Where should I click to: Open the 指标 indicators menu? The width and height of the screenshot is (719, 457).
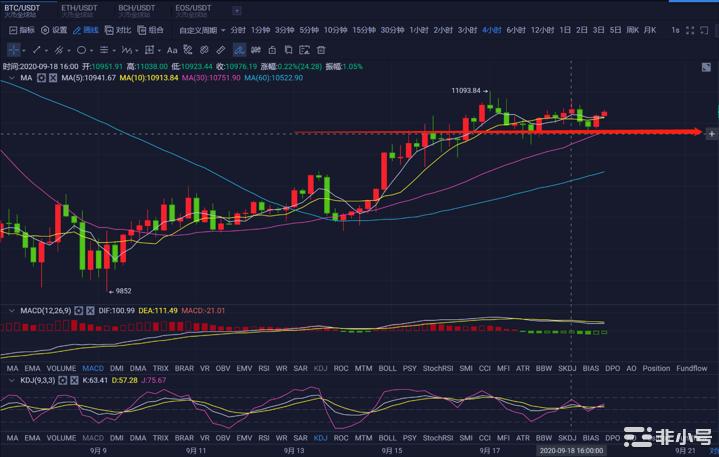pyautogui.click(x=22, y=30)
